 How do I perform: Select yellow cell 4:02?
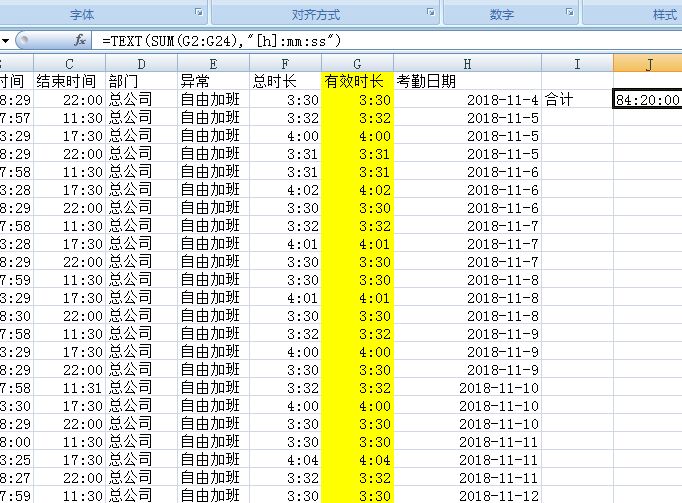tap(357, 190)
